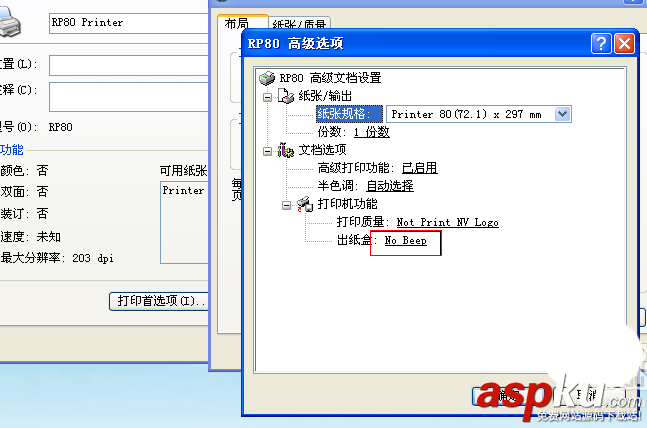This screenshot has width=647, height=428.
Task: Select the 打印质量 label
Action: [x=361, y=222]
